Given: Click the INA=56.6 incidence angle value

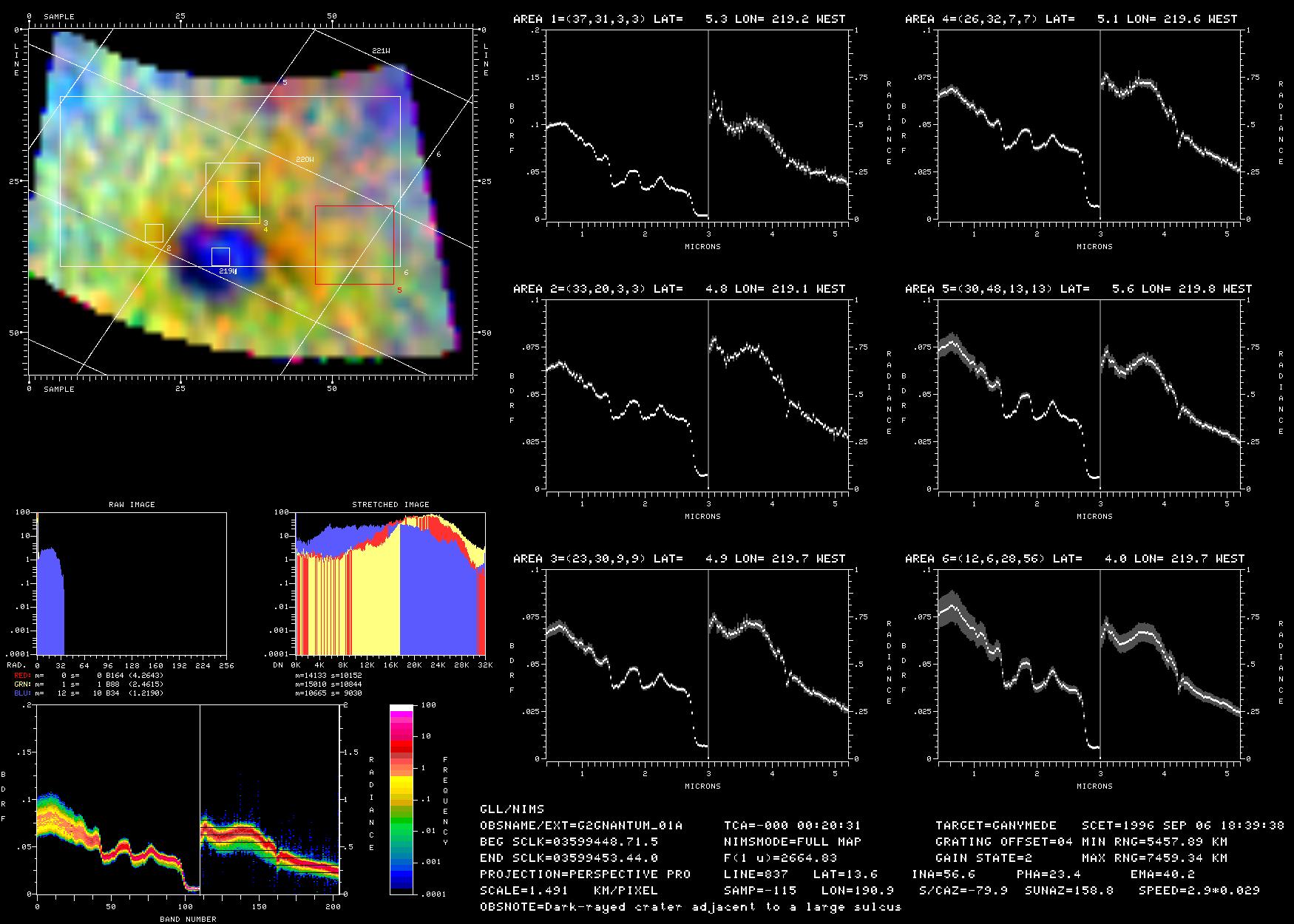Looking at the screenshot, I should point(944,874).
